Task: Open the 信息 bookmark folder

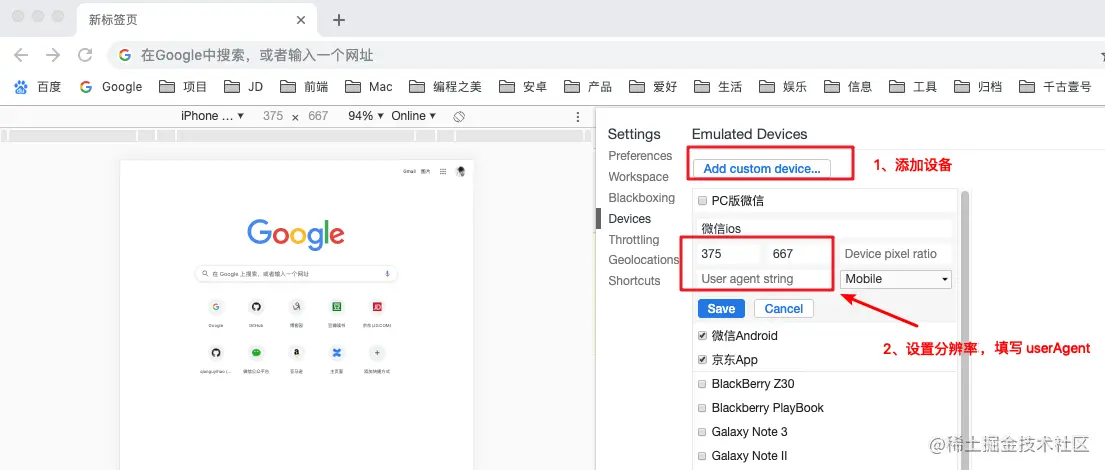Action: tap(848, 87)
